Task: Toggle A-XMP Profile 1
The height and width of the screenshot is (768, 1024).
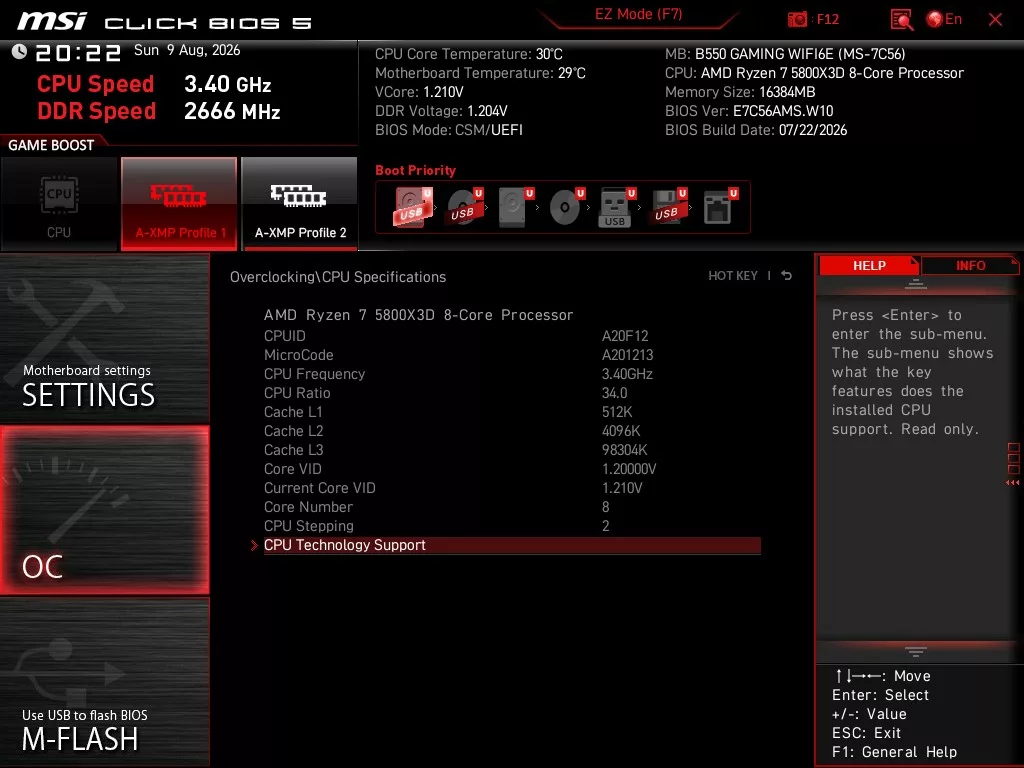Action: 179,204
